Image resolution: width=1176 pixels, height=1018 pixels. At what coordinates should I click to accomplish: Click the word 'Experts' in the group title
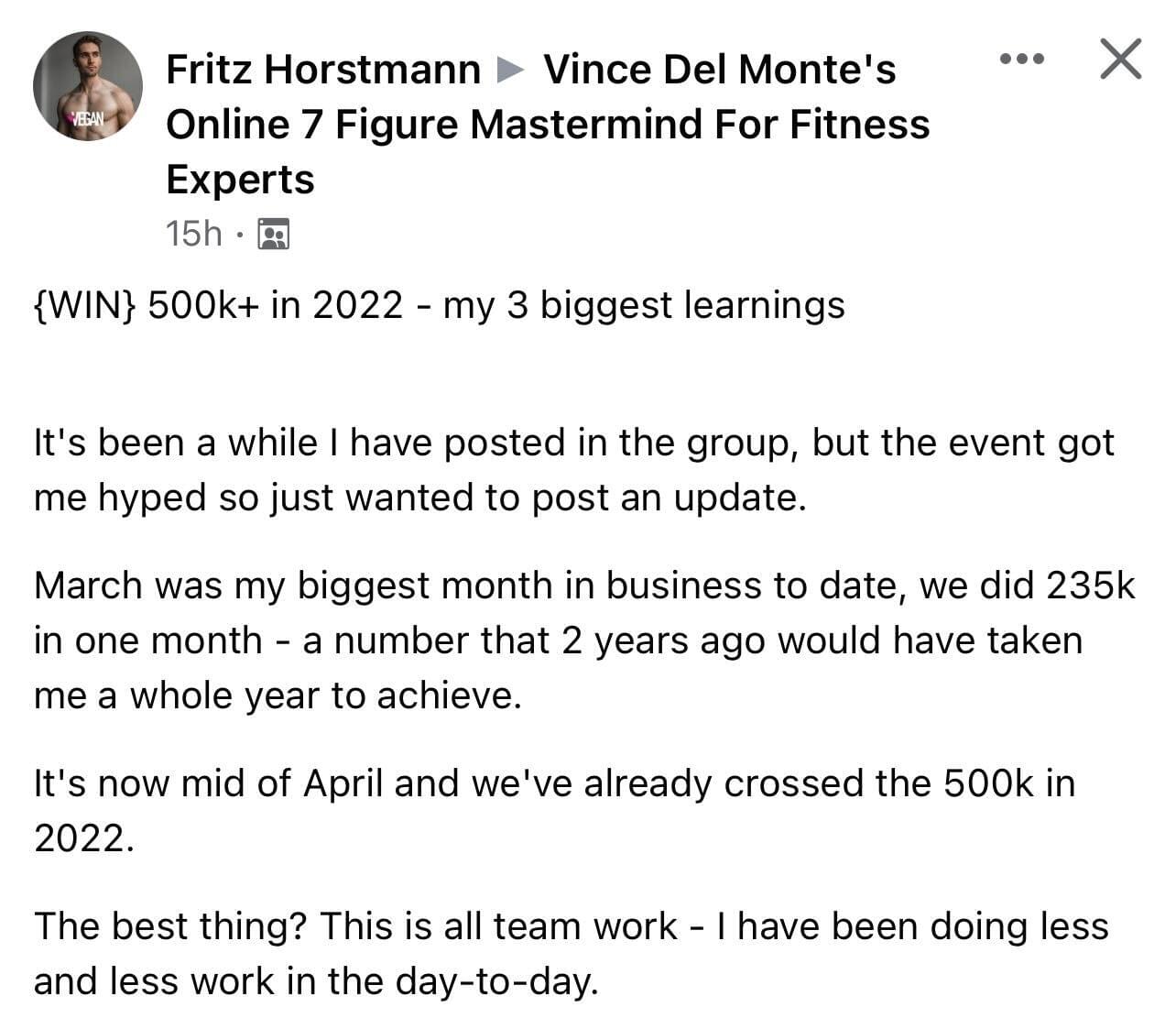(240, 181)
